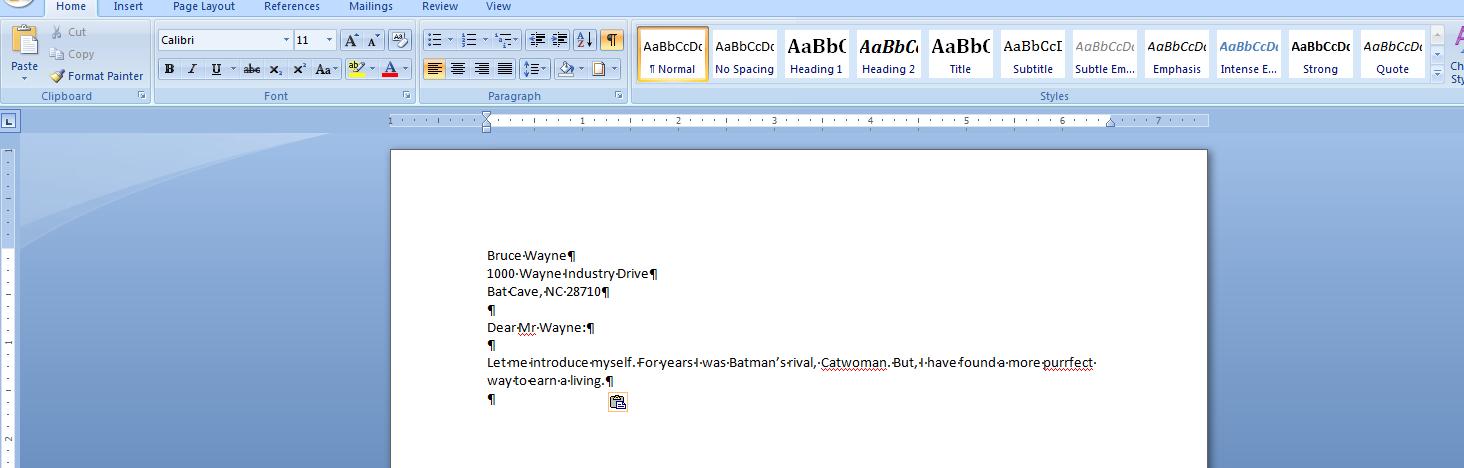Click the Paste Options smart tag

(x=618, y=402)
